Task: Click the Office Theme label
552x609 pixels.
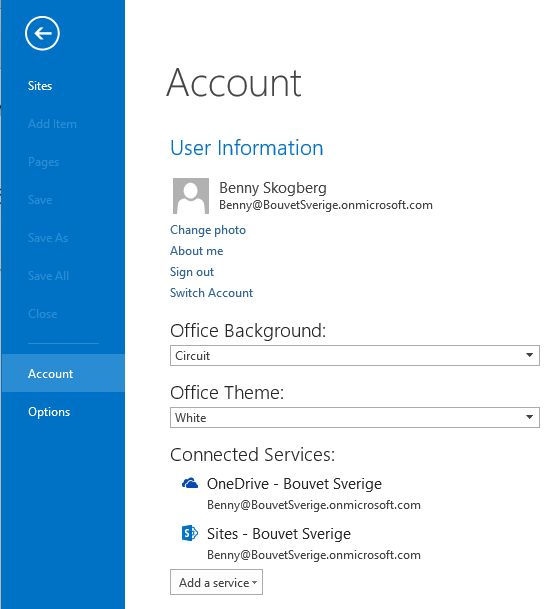Action: point(227,393)
